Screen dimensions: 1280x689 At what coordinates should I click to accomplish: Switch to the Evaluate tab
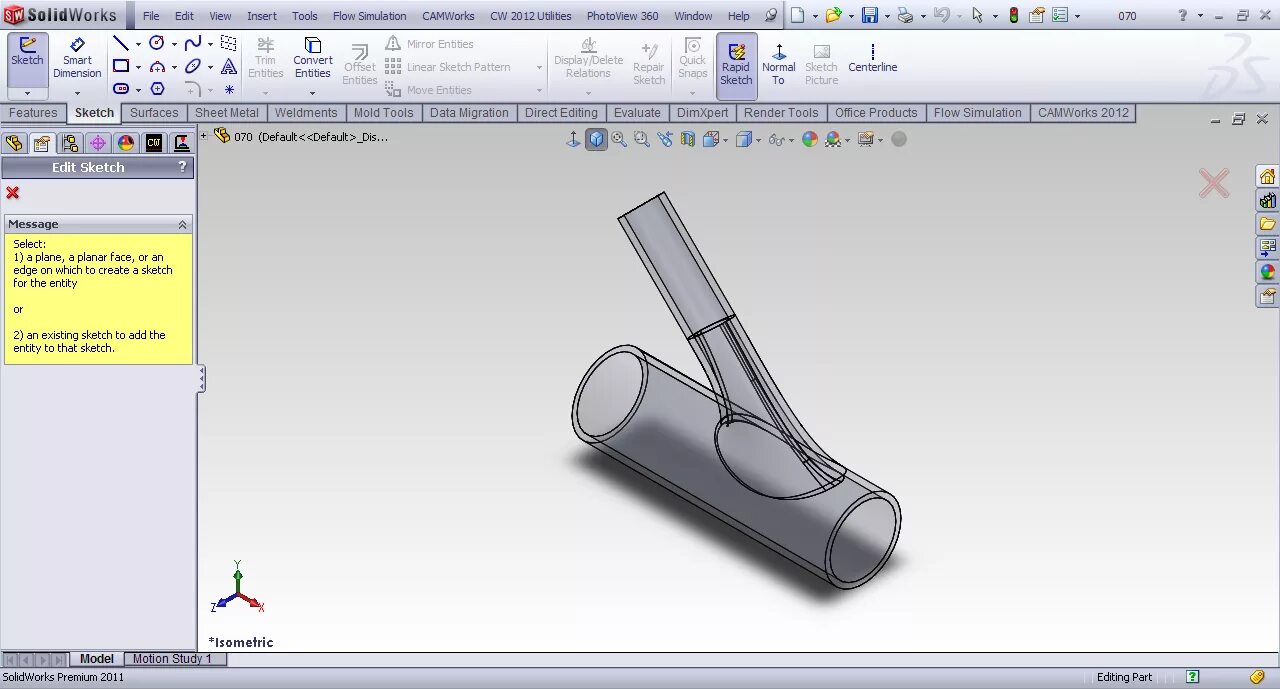pyautogui.click(x=637, y=113)
